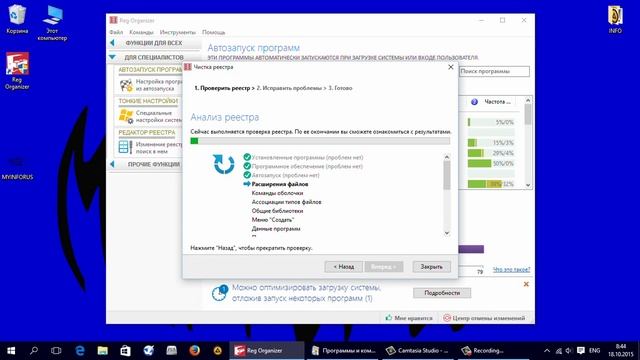This screenshot has width=640, height=360.
Task: Open the Центр отмены изменений icon
Action: click(447, 318)
